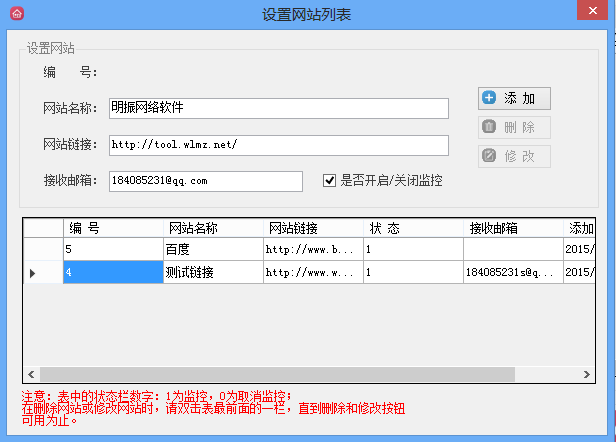Click the status cell in 测试链接 row
This screenshot has width=616, height=442.
[x=413, y=272]
